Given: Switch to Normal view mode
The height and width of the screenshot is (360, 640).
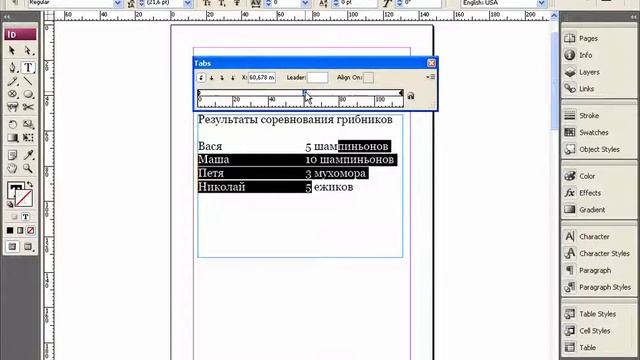Looking at the screenshot, I should (13, 247).
